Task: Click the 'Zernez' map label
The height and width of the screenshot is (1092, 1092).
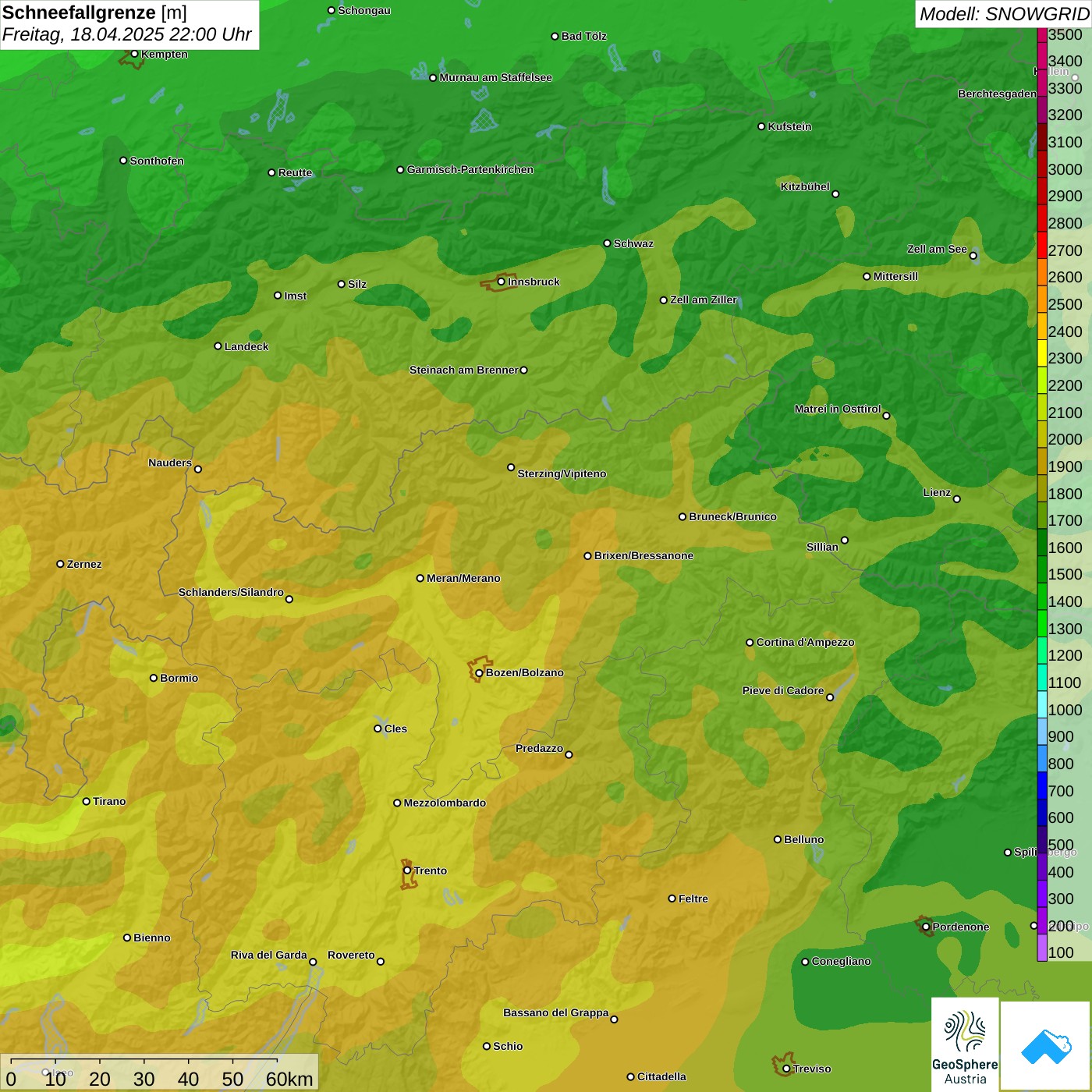Action: tap(84, 564)
